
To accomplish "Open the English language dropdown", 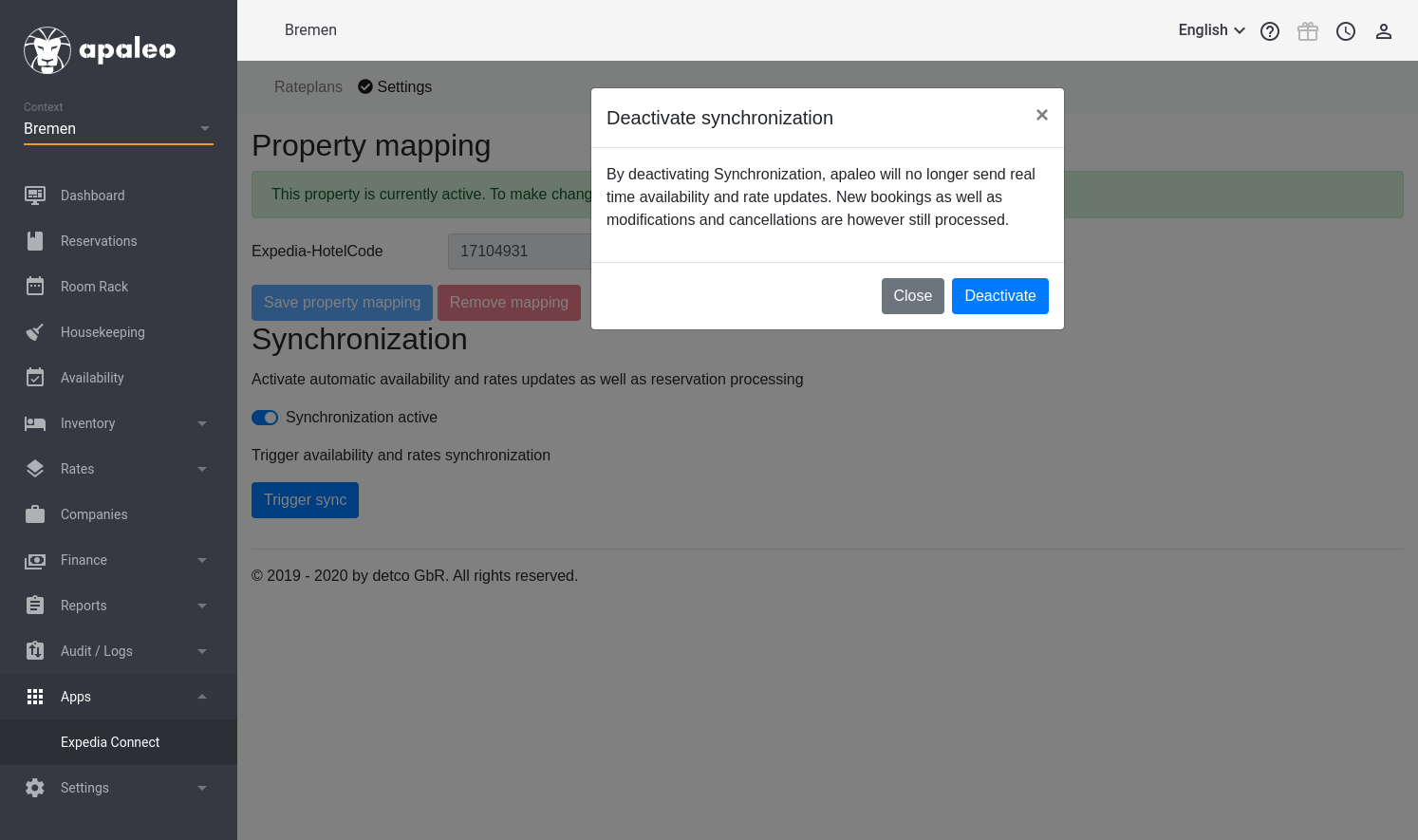I will pyautogui.click(x=1211, y=30).
